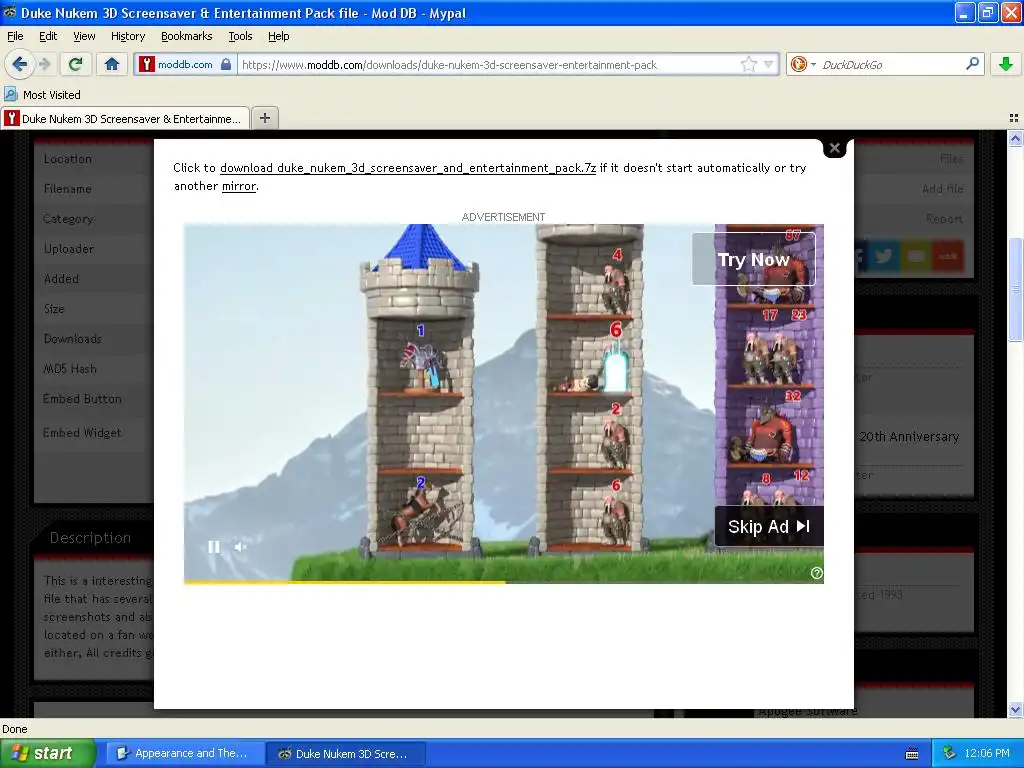The width and height of the screenshot is (1024, 768).
Task: Pause the advertisement video
Action: coord(214,547)
